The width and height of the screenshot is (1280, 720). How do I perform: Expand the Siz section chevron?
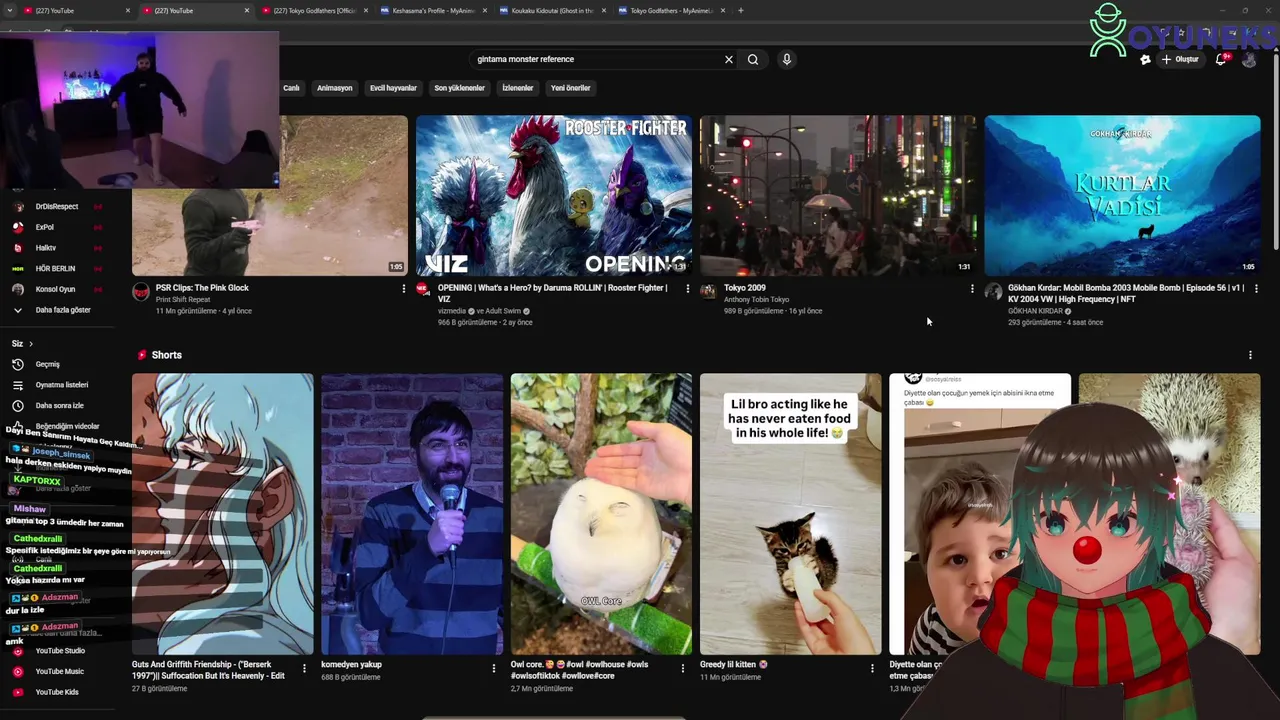pos(30,344)
